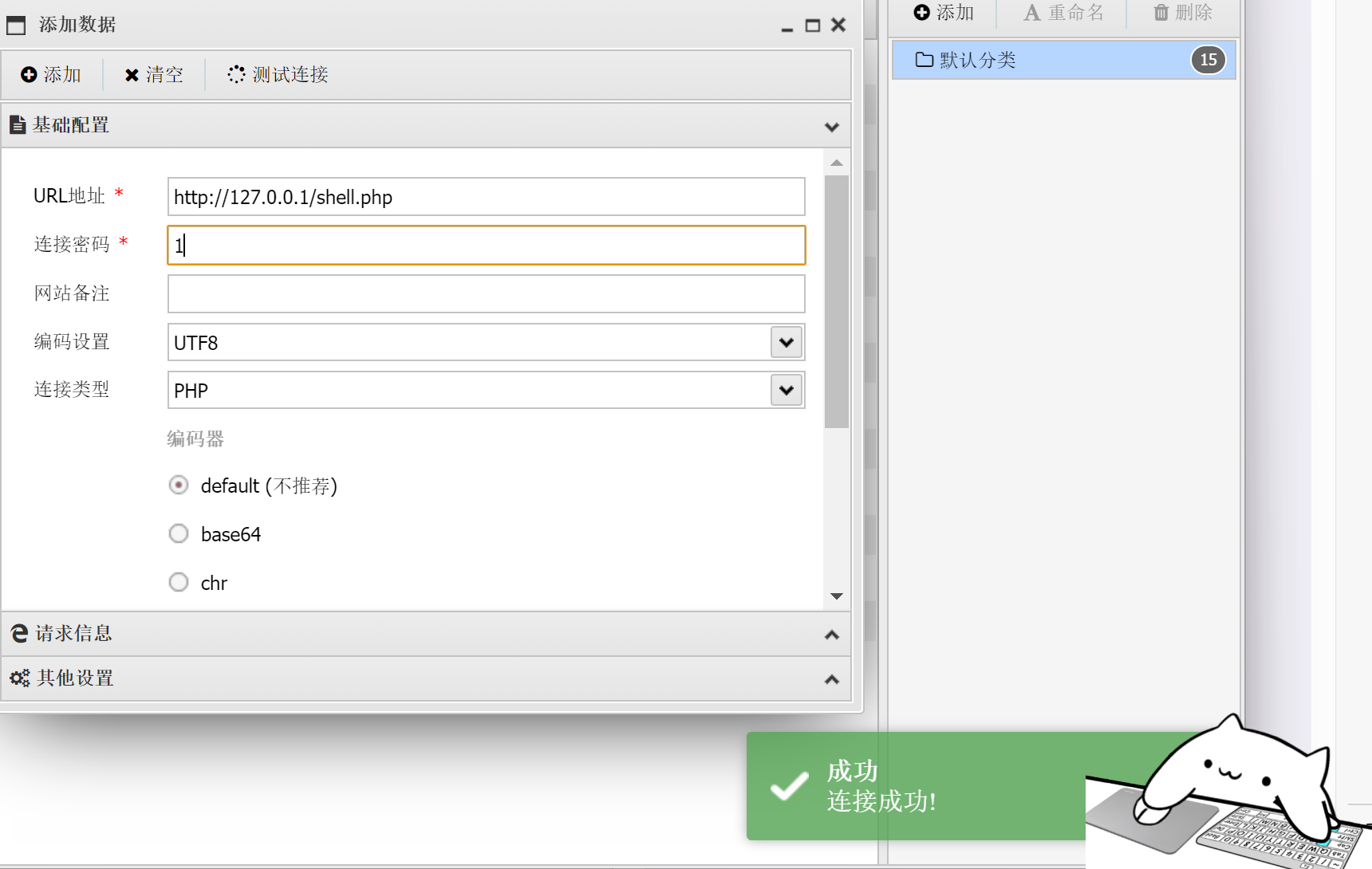
Task: Click the 清空 clear X icon
Action: click(x=132, y=75)
